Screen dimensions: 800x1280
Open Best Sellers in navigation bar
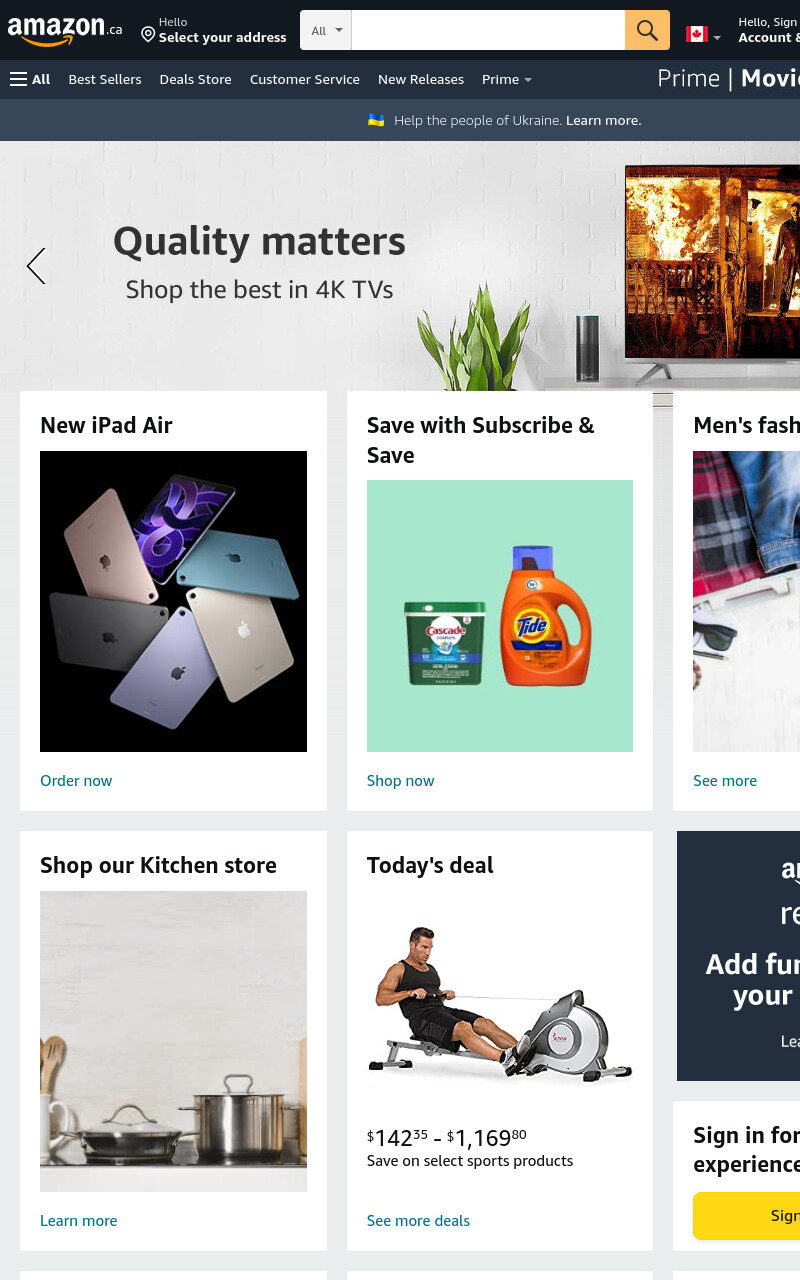[105, 79]
